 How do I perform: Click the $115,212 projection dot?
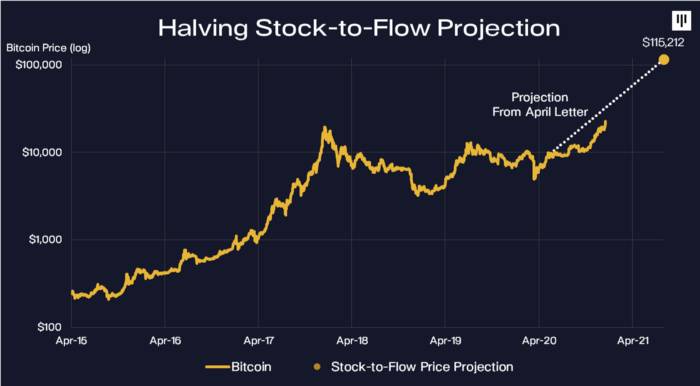(x=664, y=59)
